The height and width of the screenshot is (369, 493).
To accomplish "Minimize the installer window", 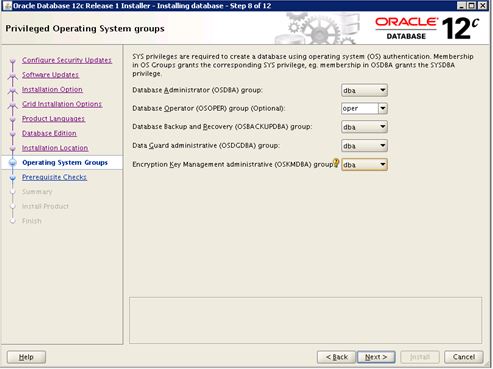I will pos(461,6).
